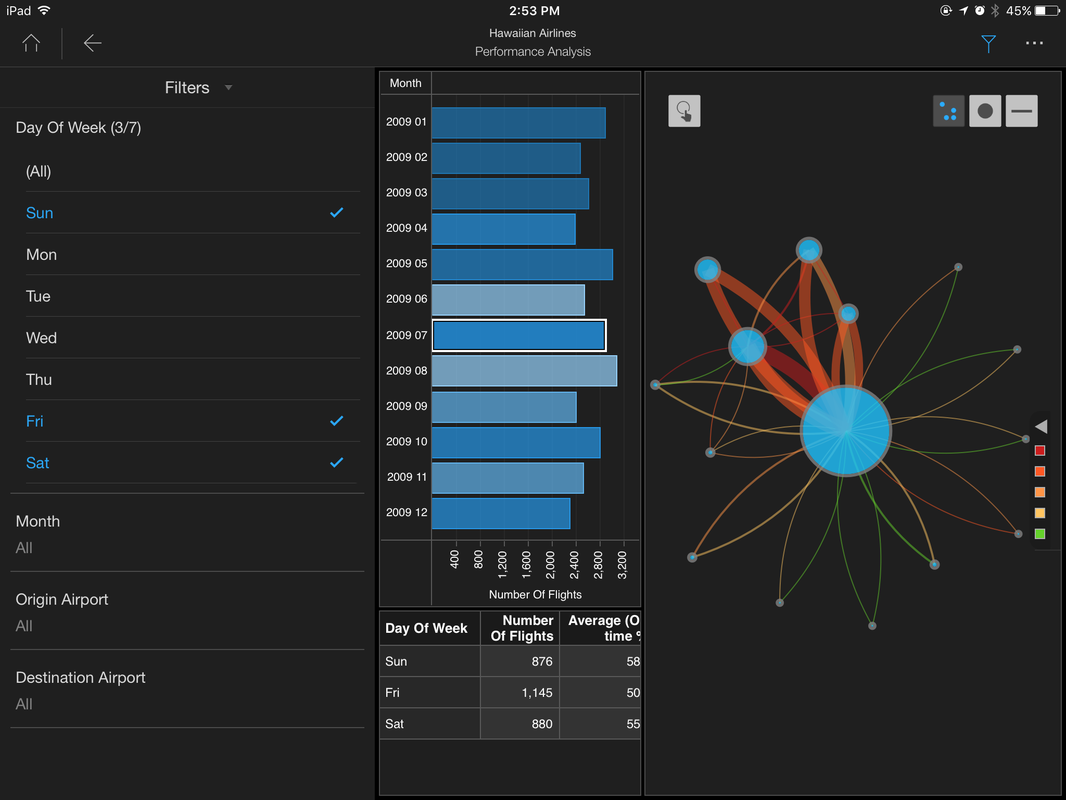Select the yellow-orange legend swatch
The height and width of the screenshot is (800, 1066).
coord(1039,513)
